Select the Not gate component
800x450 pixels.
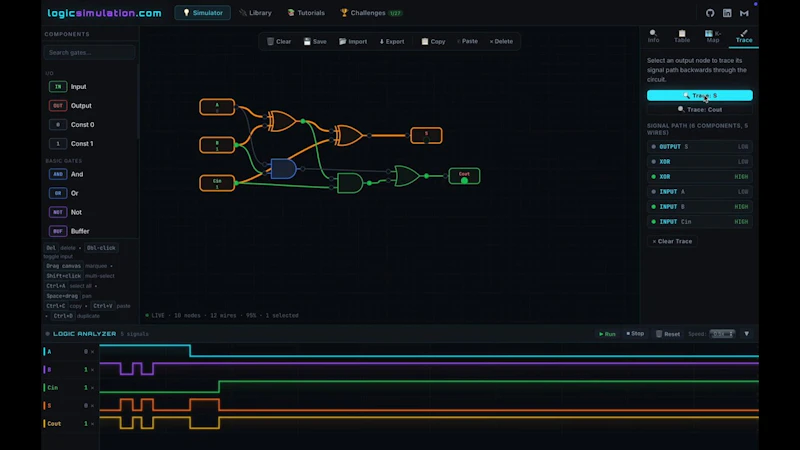pos(90,212)
